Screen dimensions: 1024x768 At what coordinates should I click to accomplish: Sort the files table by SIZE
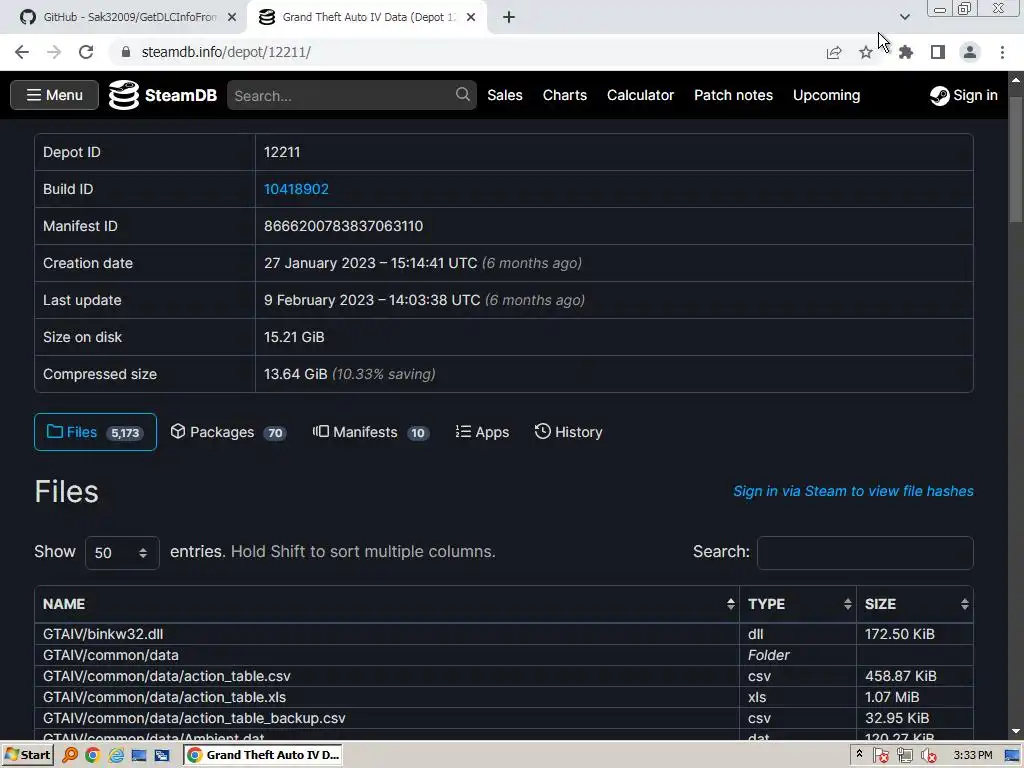(x=915, y=604)
